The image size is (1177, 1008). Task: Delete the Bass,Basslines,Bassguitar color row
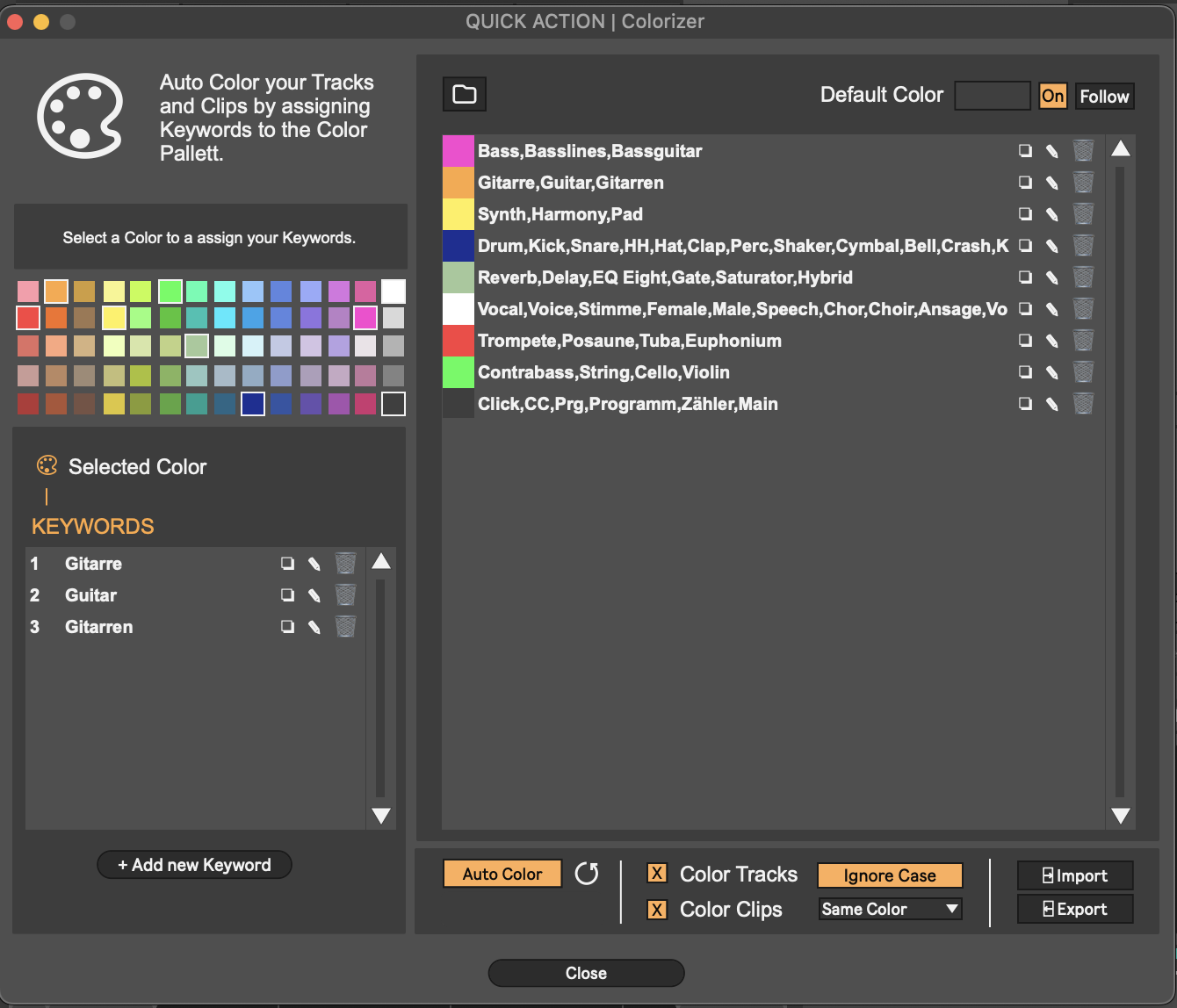pos(1083,151)
